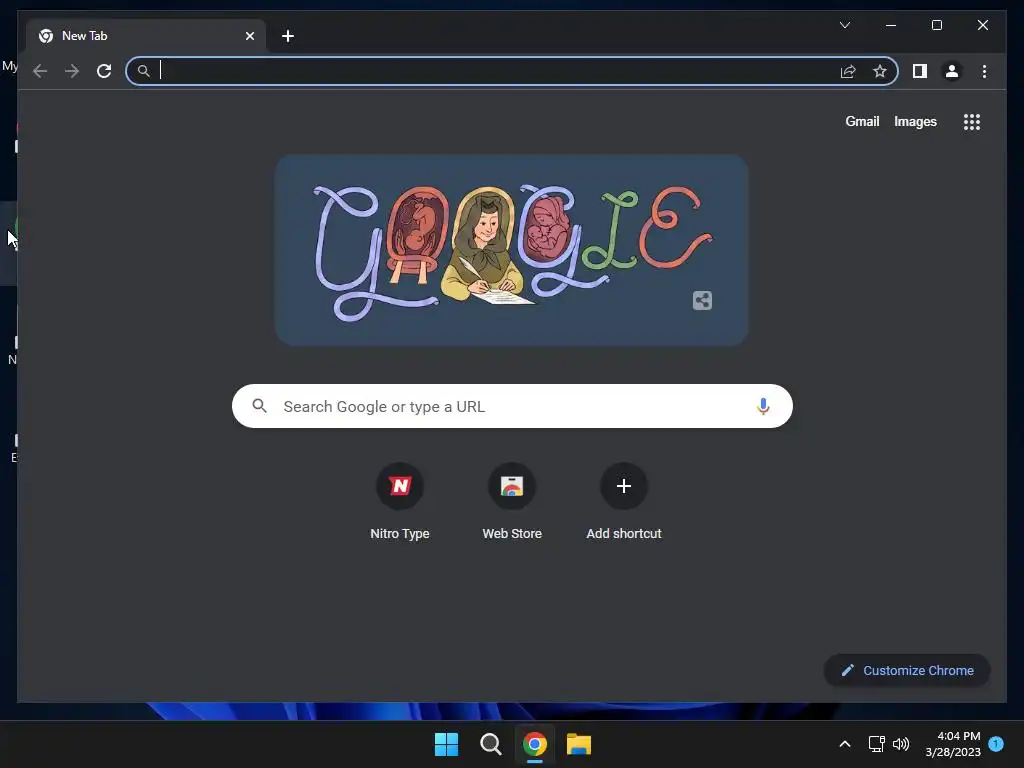The image size is (1024, 768).
Task: Open the clock showing 4:04 PM
Action: click(x=953, y=744)
